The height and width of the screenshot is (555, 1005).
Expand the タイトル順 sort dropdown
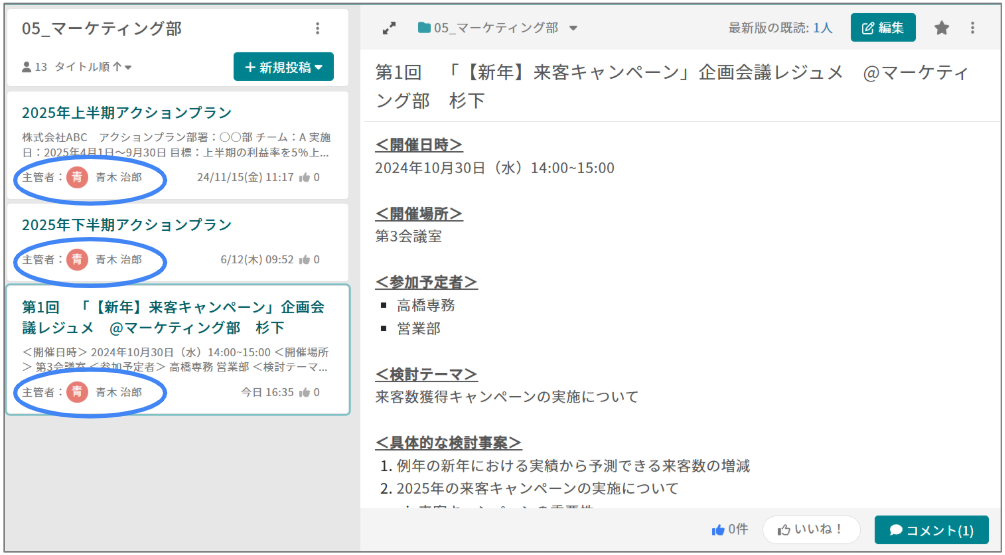93,67
